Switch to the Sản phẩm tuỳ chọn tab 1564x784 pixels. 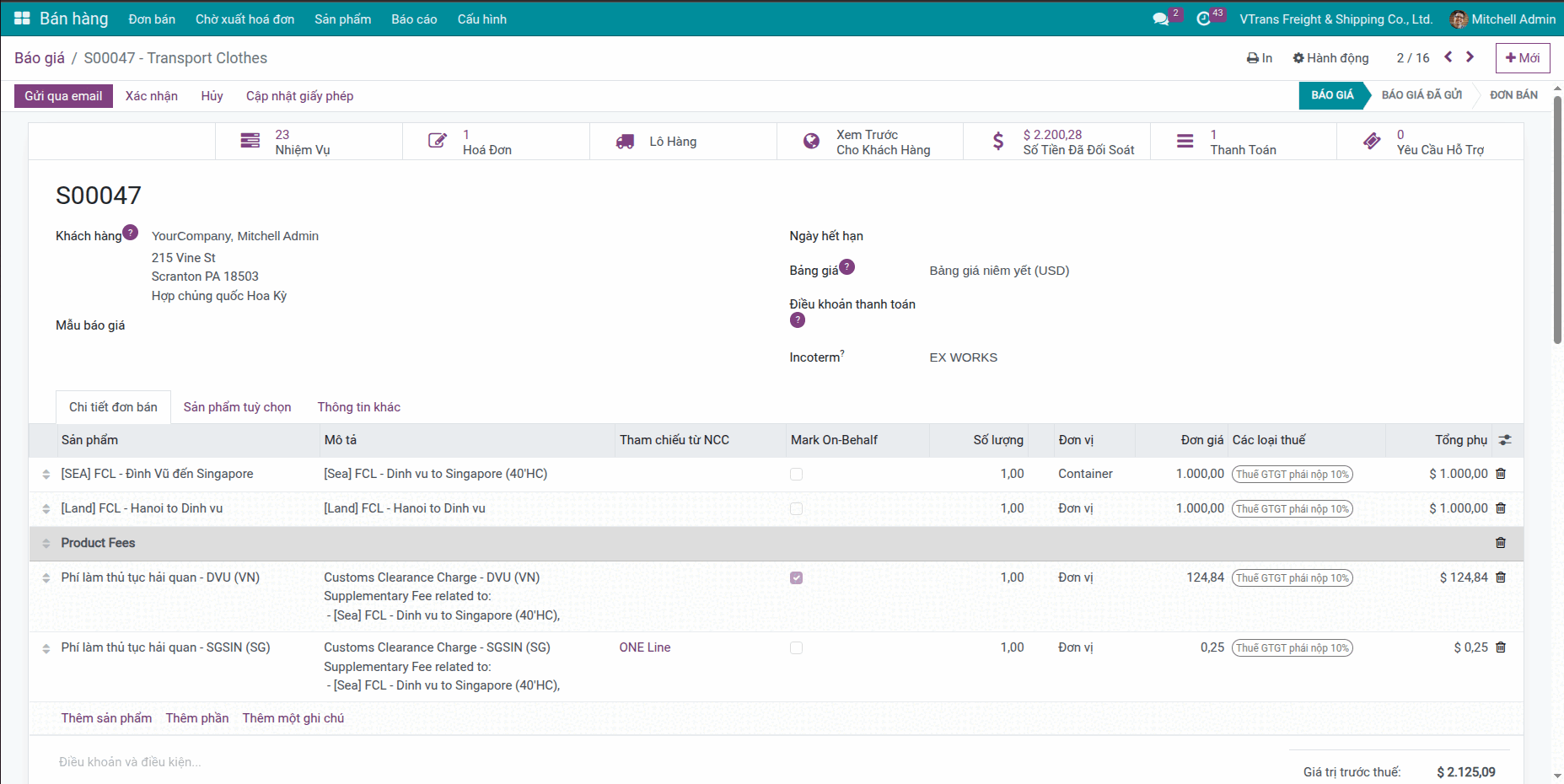pyautogui.click(x=237, y=407)
